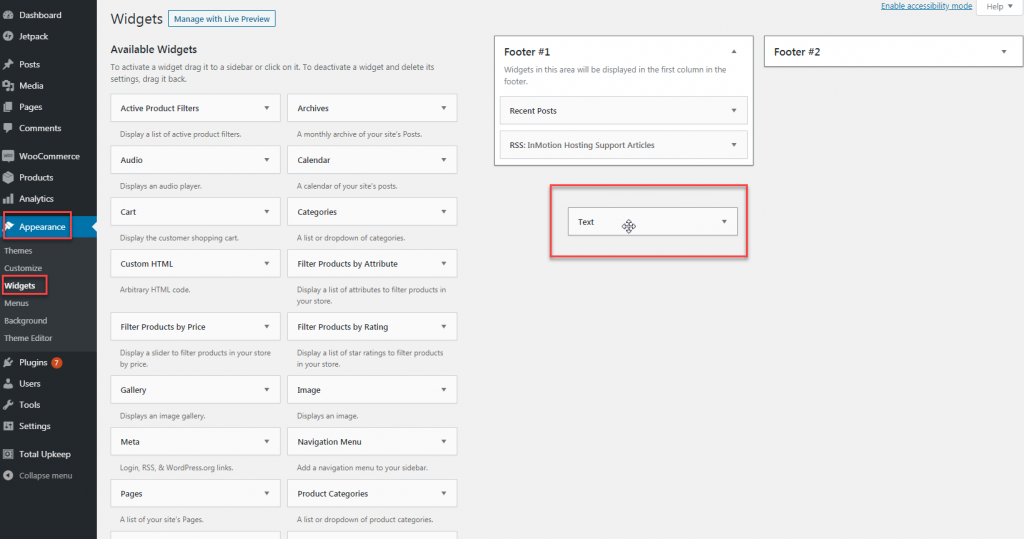Expand the Footer #2 widget area
This screenshot has height=539, width=1024.
1003,51
